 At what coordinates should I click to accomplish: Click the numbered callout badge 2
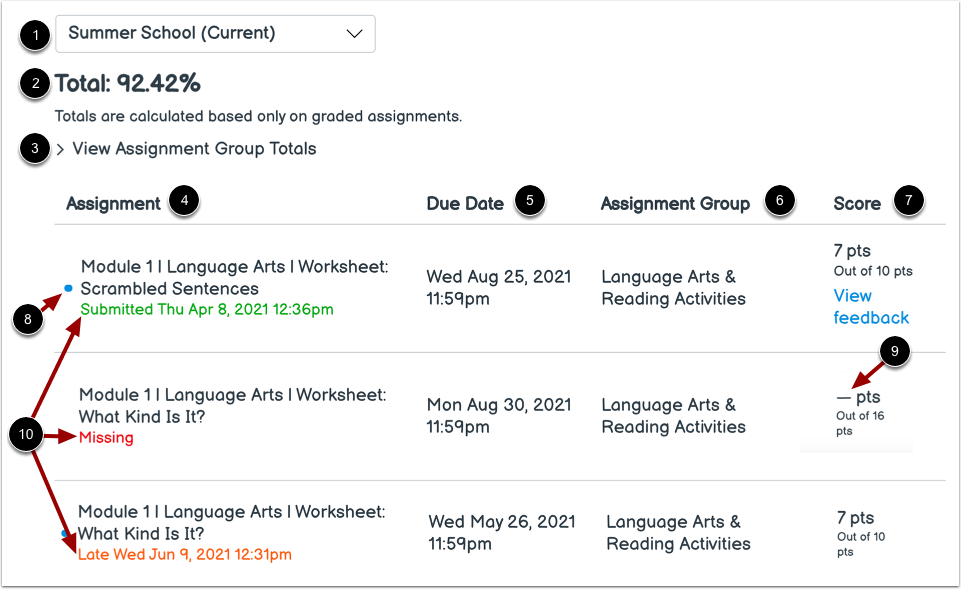coord(34,85)
